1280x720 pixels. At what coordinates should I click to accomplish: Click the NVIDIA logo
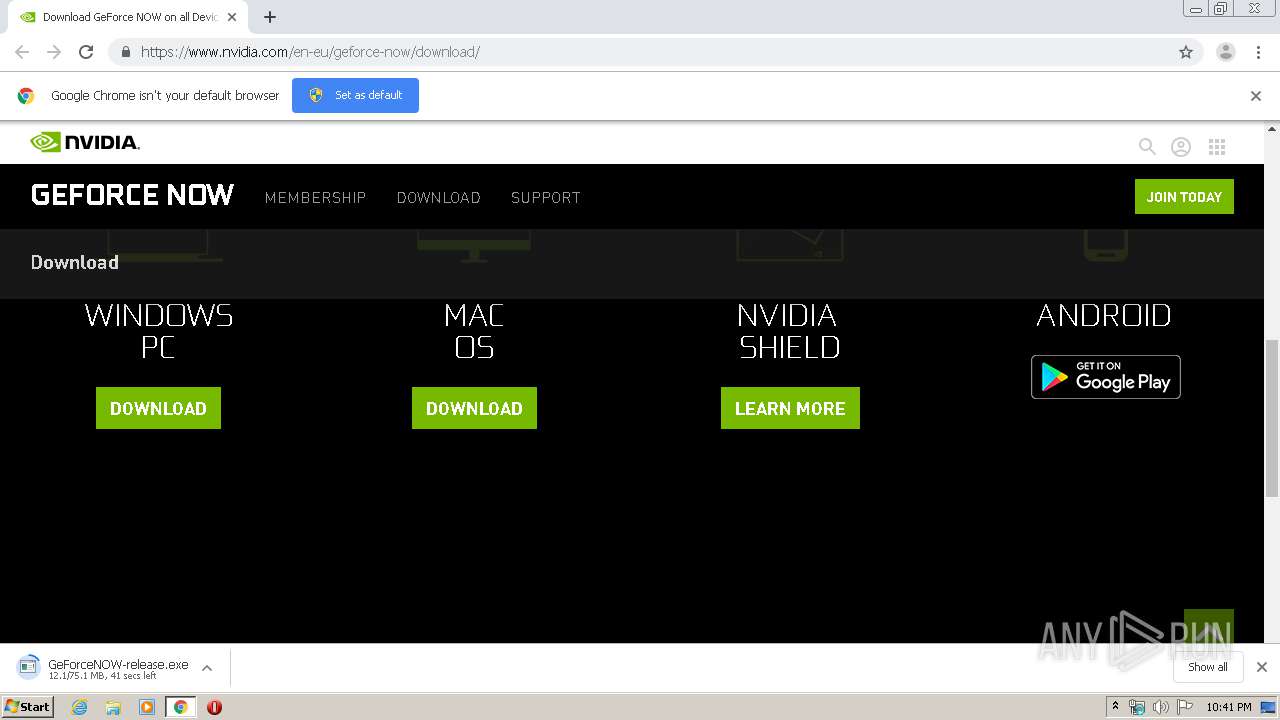click(x=85, y=142)
